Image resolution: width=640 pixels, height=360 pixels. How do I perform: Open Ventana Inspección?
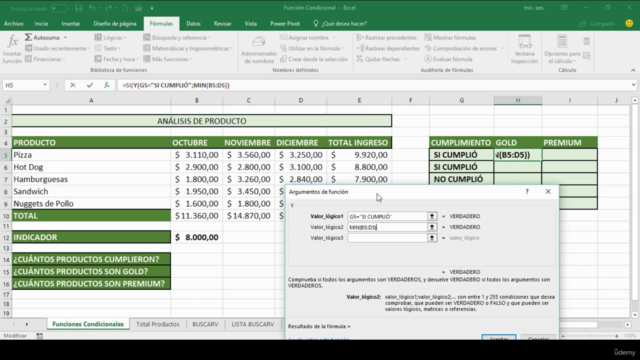(524, 49)
